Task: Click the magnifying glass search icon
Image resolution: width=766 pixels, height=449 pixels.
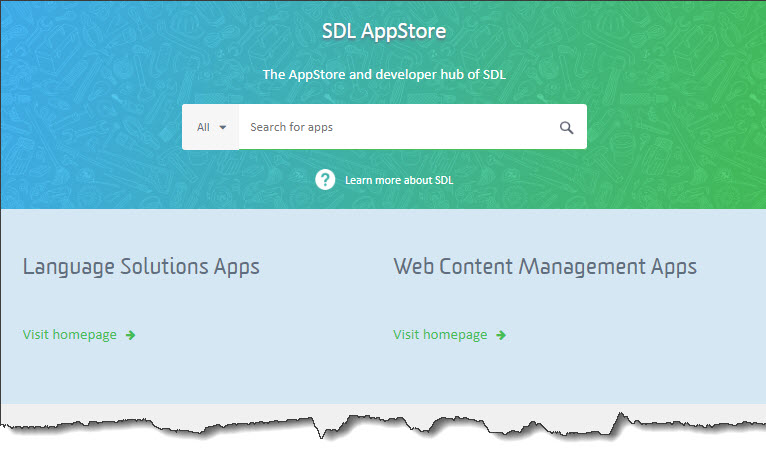Action: pos(566,128)
